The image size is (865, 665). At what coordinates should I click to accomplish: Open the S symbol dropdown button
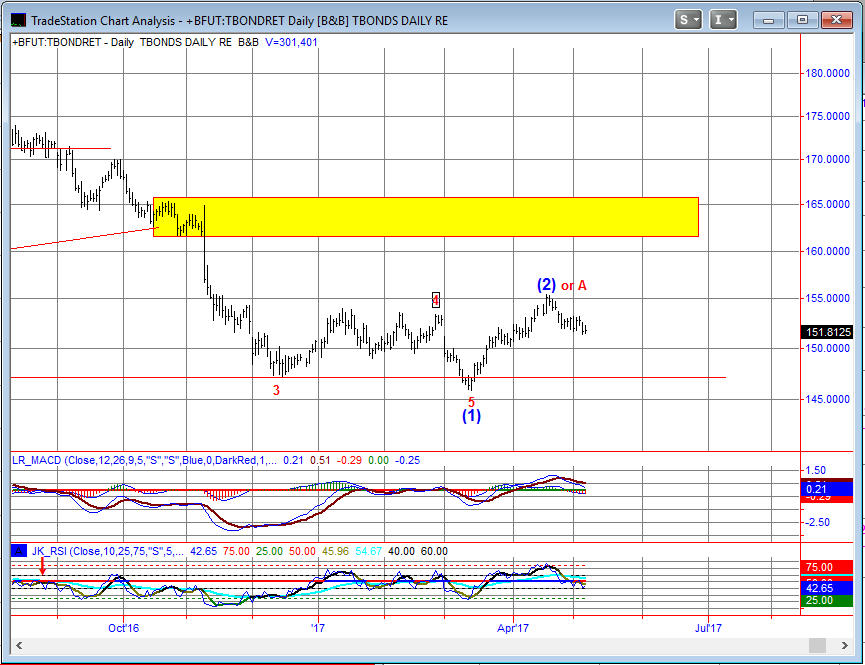tap(687, 20)
